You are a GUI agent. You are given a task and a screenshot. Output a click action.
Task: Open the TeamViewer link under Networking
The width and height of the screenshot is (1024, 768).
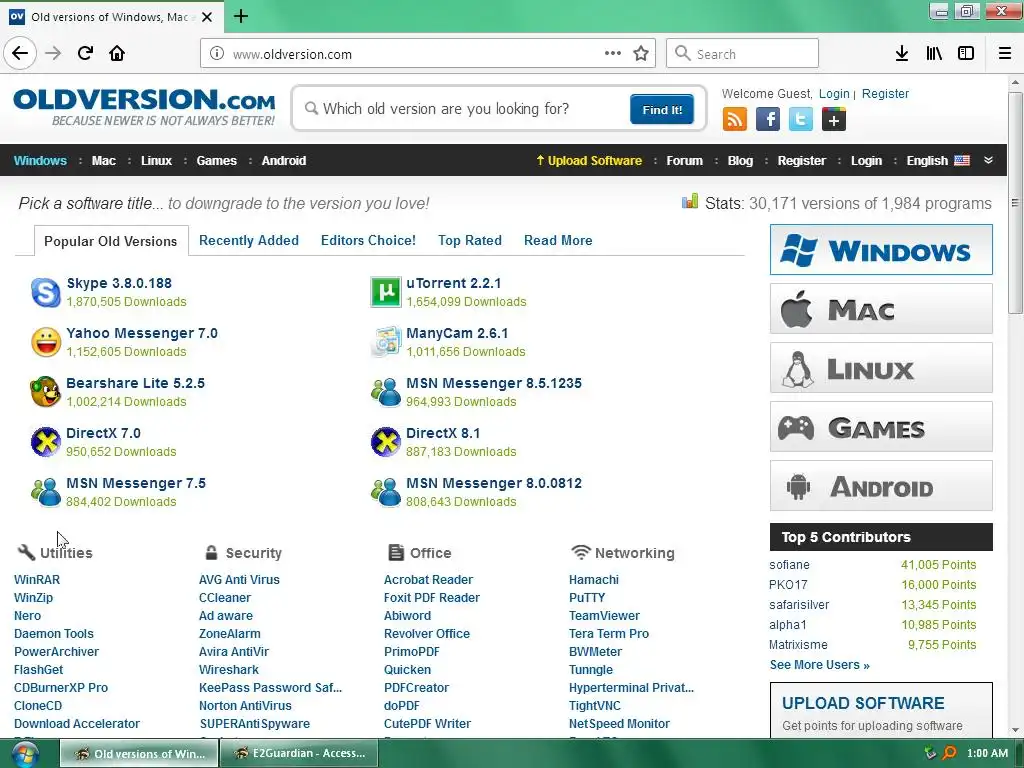coord(604,615)
